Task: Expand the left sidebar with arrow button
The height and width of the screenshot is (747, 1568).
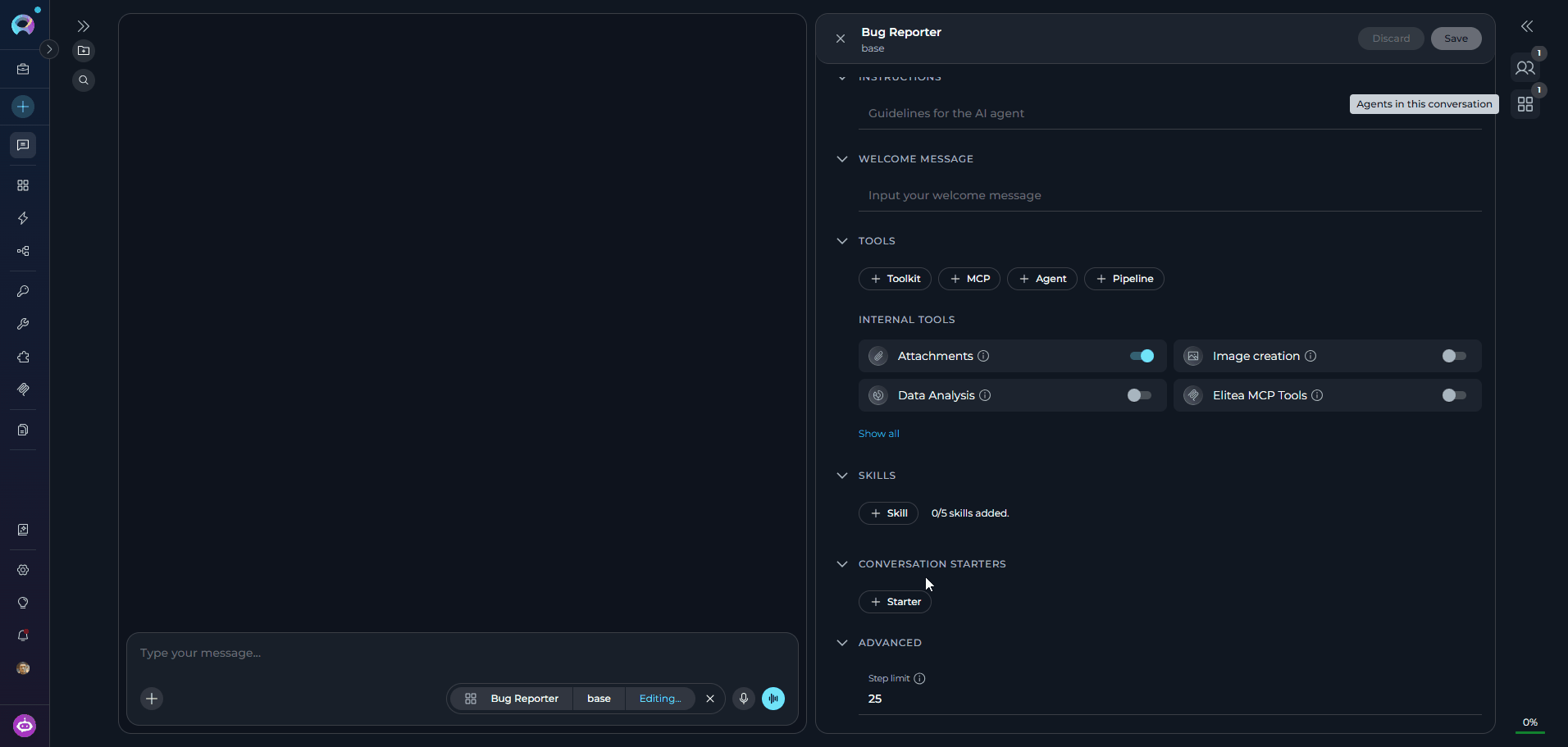Action: [x=49, y=49]
